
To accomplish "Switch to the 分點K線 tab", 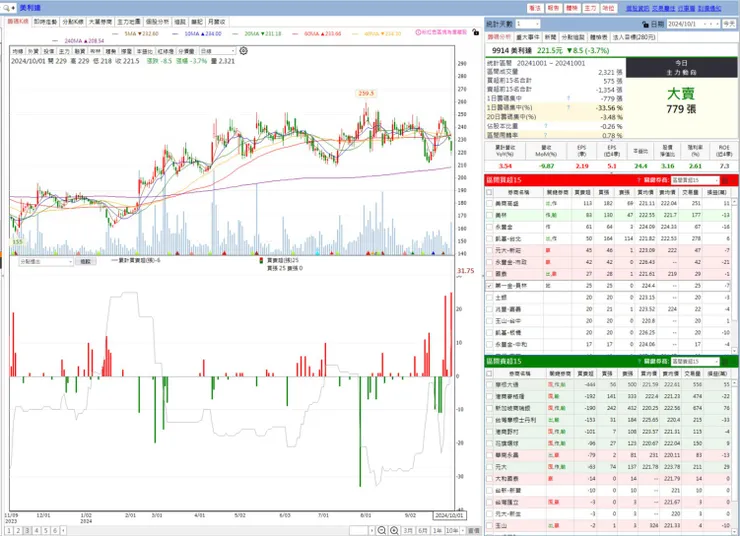I will [x=73, y=22].
